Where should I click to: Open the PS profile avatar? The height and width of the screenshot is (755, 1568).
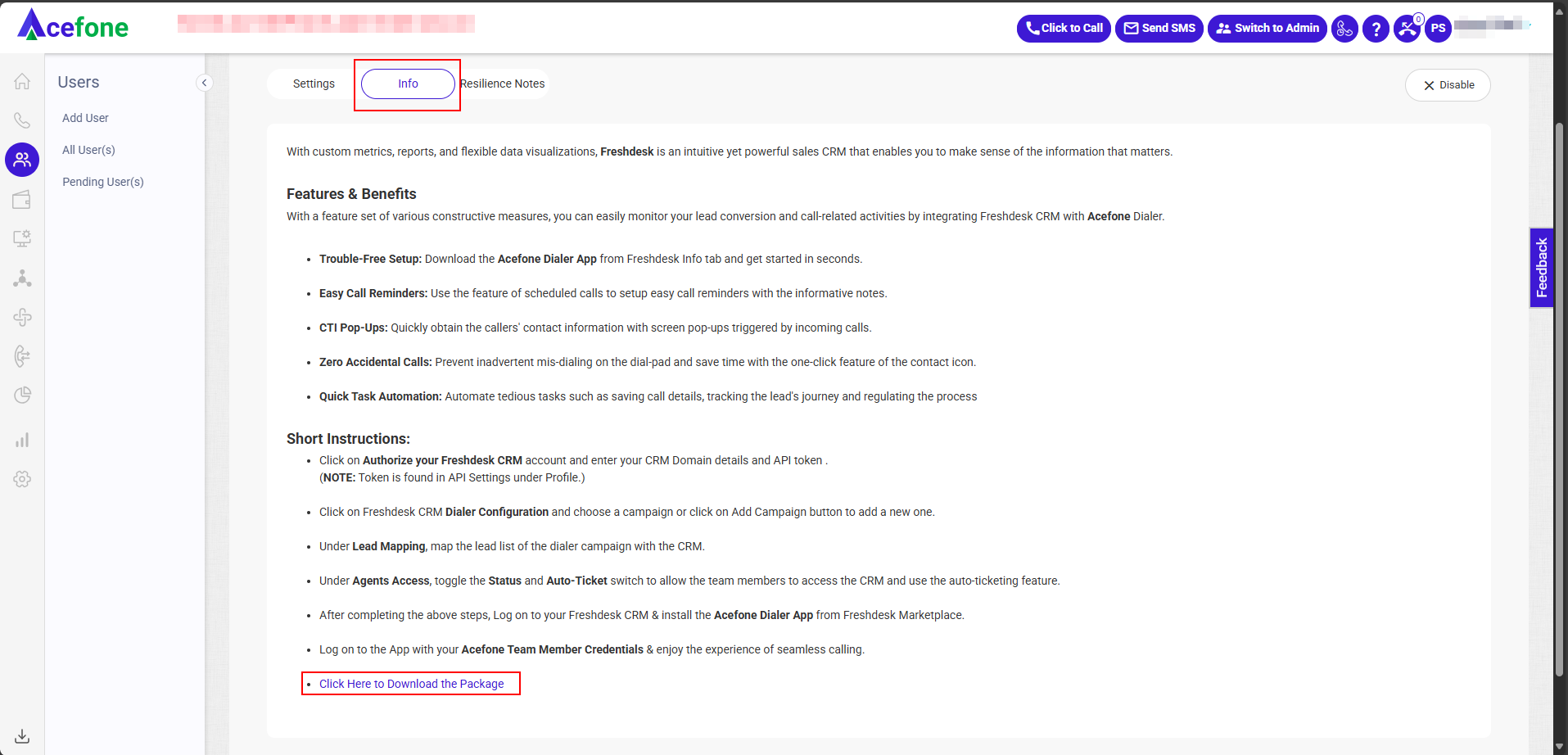(1439, 29)
